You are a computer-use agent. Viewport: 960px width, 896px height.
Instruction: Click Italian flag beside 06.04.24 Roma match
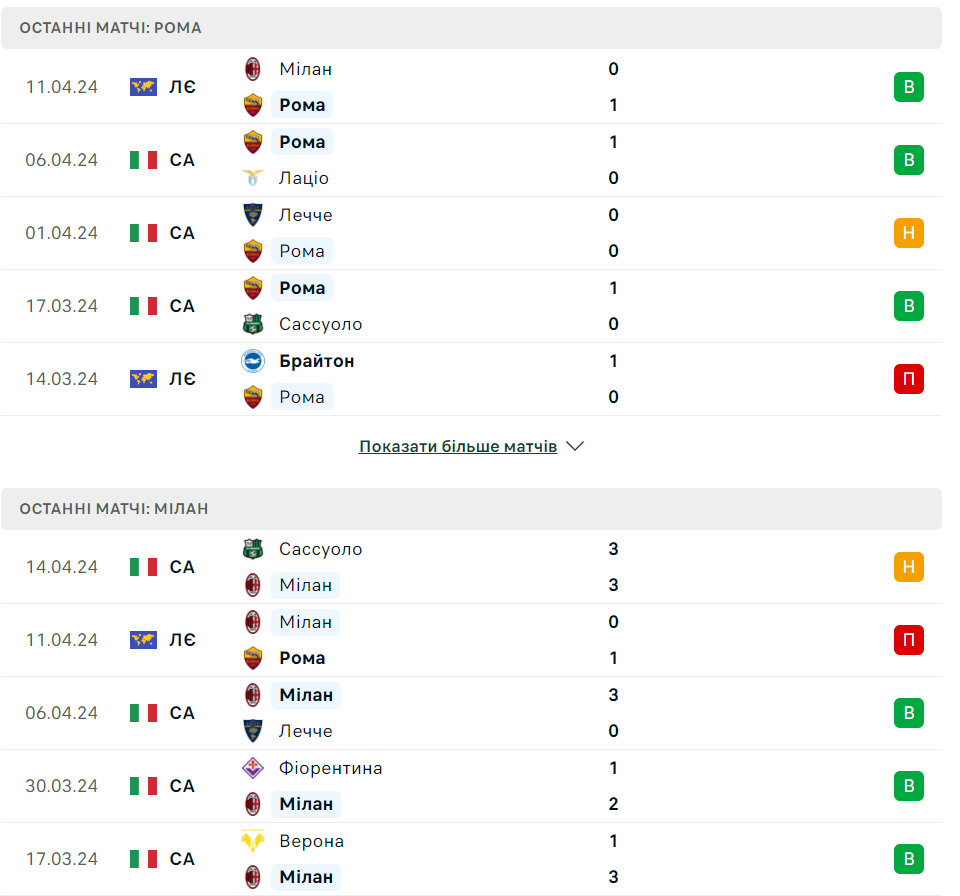pyautogui.click(x=143, y=160)
